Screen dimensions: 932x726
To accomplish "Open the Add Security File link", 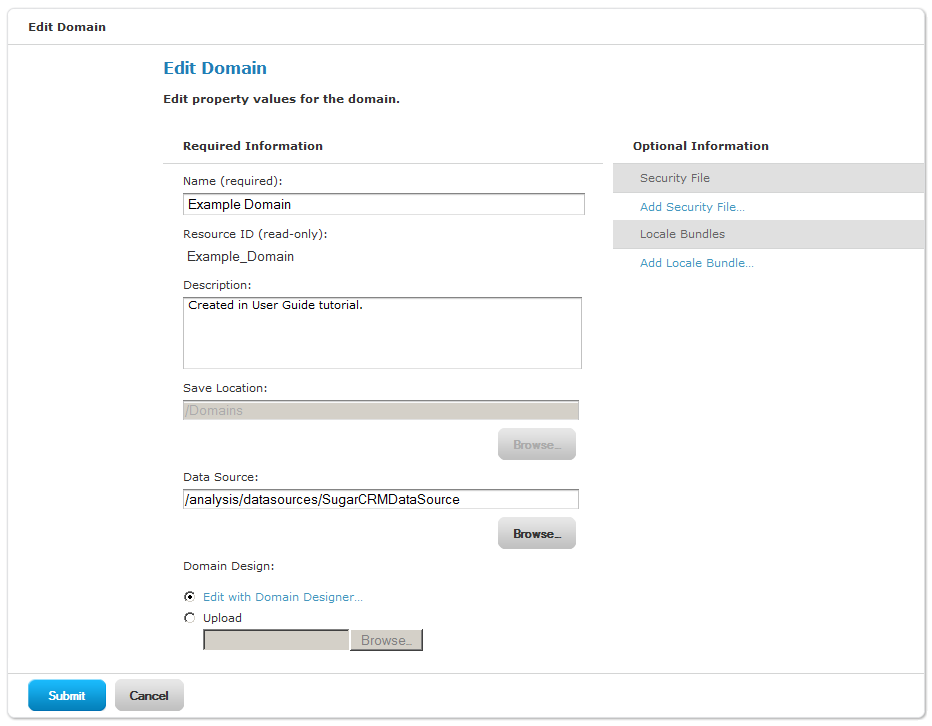I will point(692,207).
